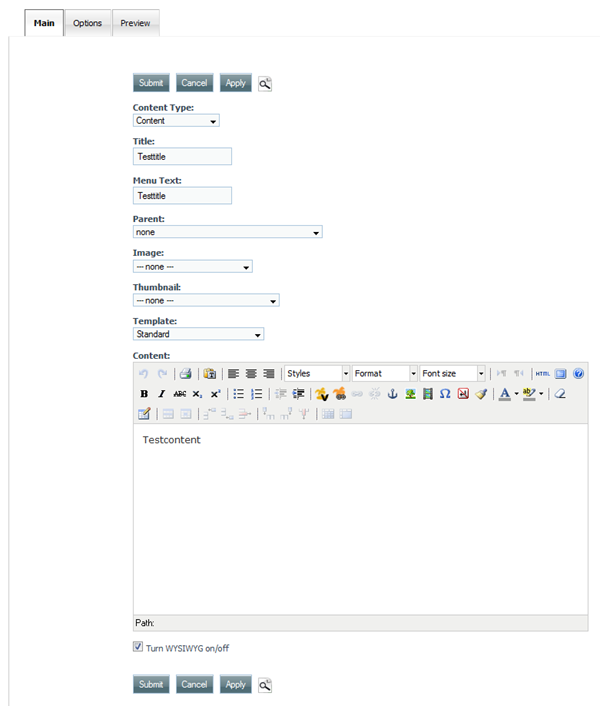Switch to the Preview tab

[135, 23]
